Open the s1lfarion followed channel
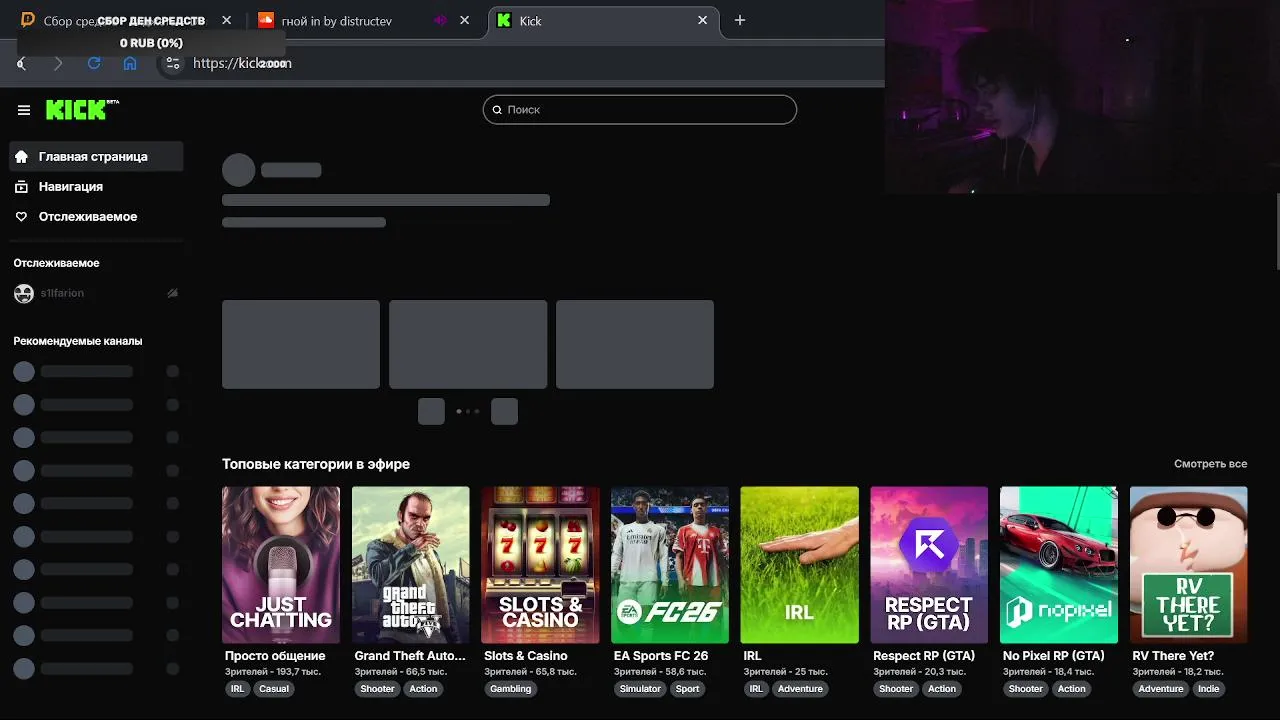Image resolution: width=1280 pixels, height=720 pixels. coord(96,293)
